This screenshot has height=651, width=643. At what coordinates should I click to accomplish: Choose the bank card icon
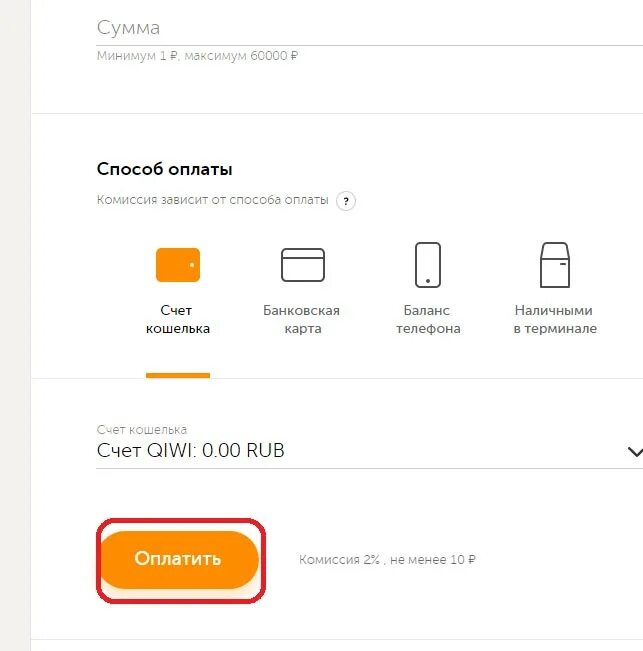(302, 265)
